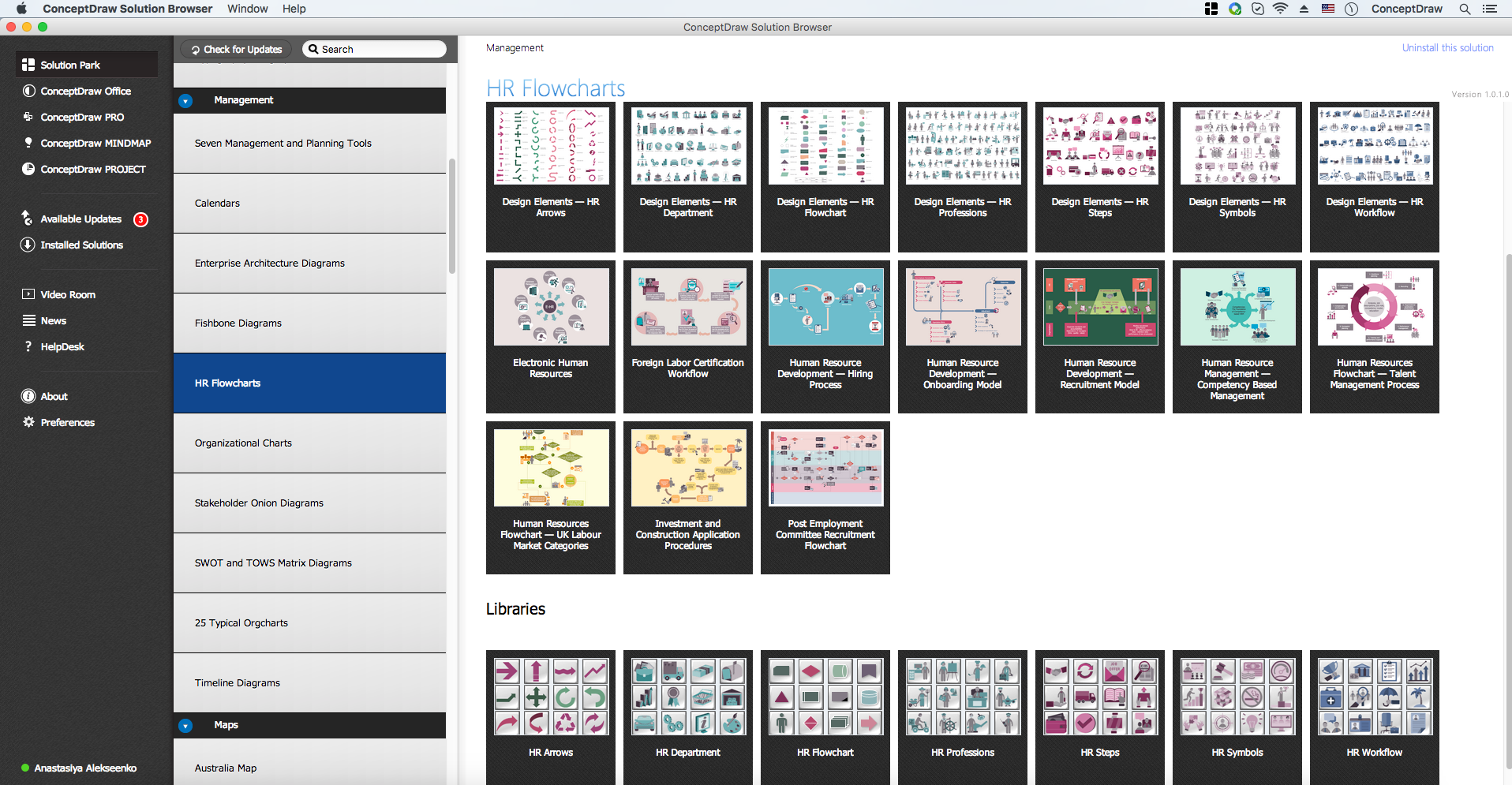Open Spotlight search in menu bar
Screen dimensions: 1512x785
point(1465,9)
